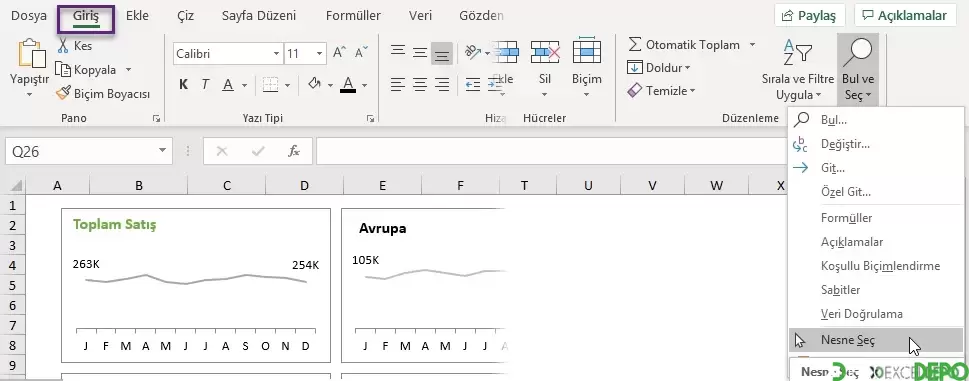Choose Özel Git... from the menu
The image size is (969, 381).
(x=876, y=191)
